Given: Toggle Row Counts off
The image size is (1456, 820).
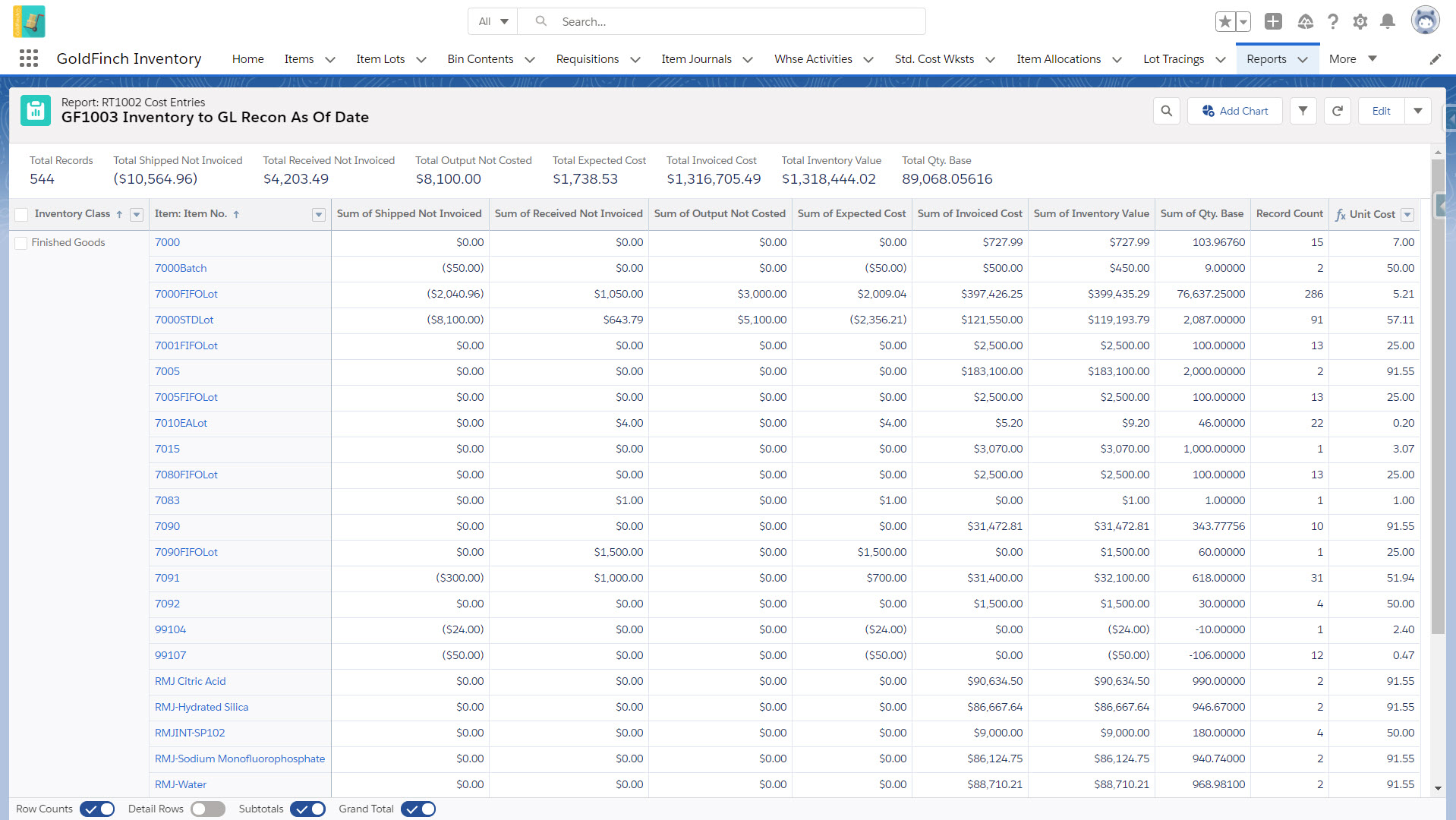Looking at the screenshot, I should (x=96, y=809).
